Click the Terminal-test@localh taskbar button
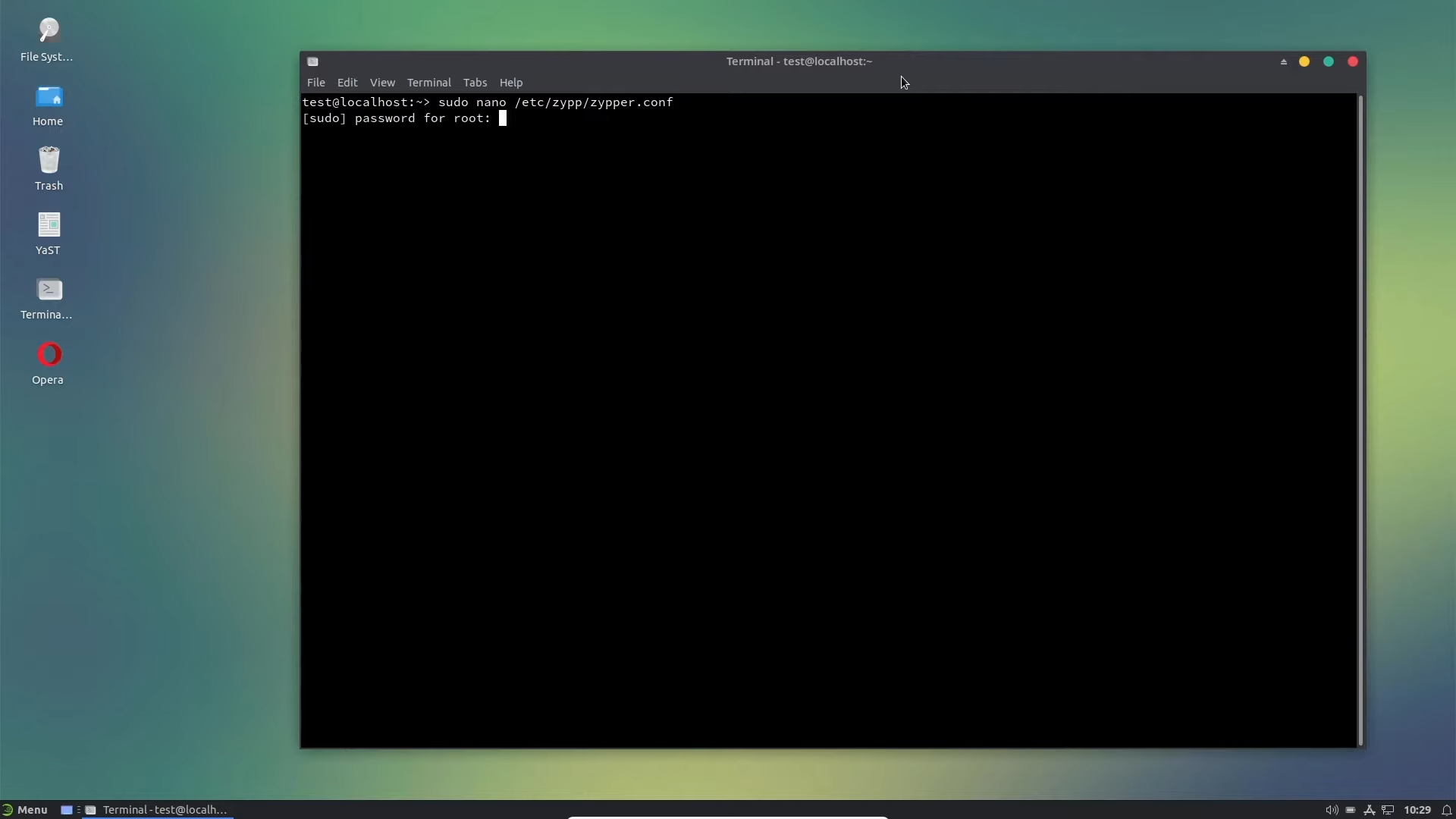The width and height of the screenshot is (1456, 819). tap(164, 810)
